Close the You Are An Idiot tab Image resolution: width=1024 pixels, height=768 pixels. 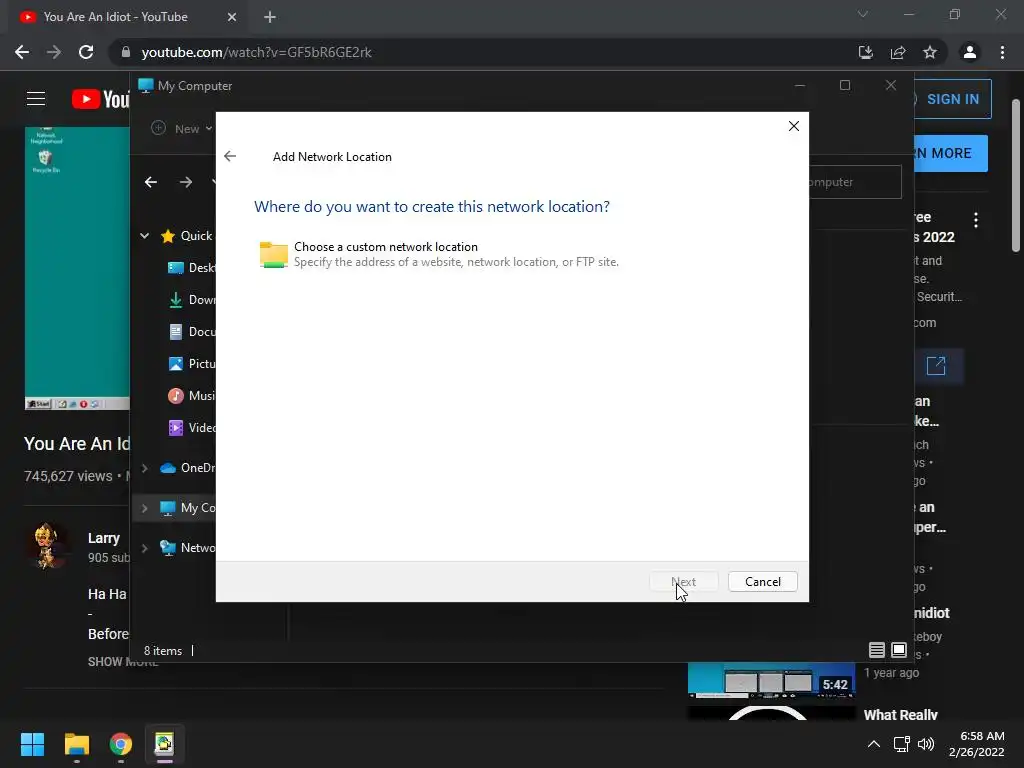click(x=232, y=17)
